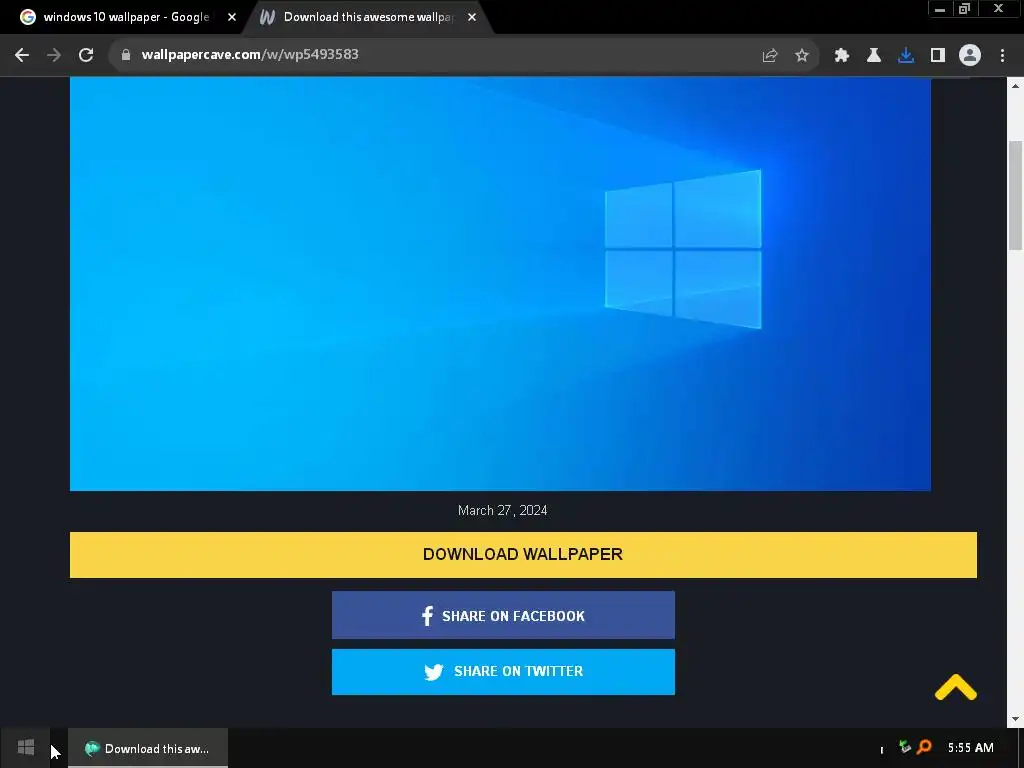Click the orange magnifier tray icon

924,746
